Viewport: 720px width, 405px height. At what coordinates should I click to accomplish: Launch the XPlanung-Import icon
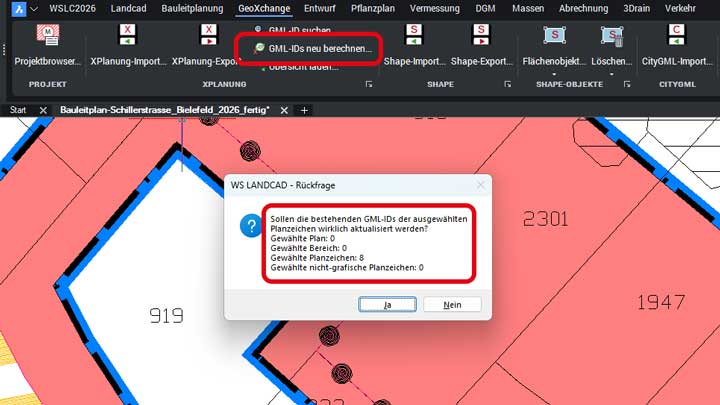coord(128,35)
